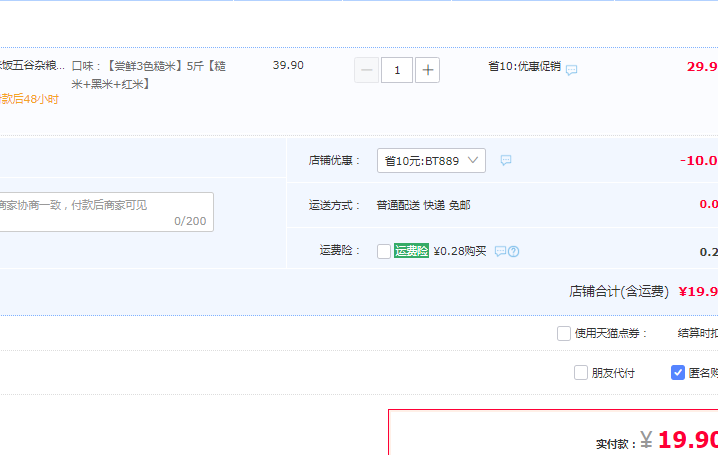The width and height of the screenshot is (718, 455).
Task: Click chat bubble icon beside 店铺优惠 dropdown
Action: 506,160
